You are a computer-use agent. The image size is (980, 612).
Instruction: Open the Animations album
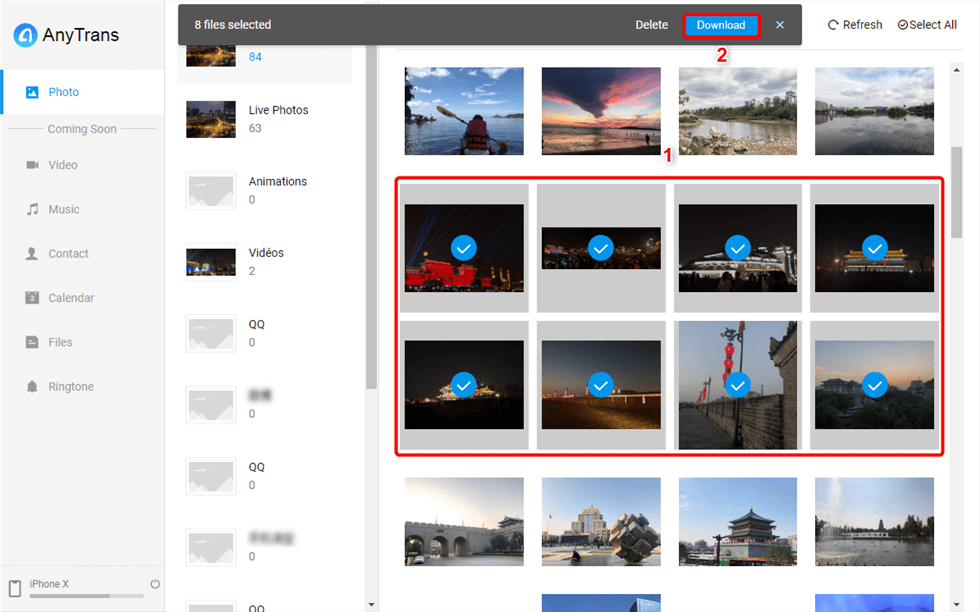[266, 191]
